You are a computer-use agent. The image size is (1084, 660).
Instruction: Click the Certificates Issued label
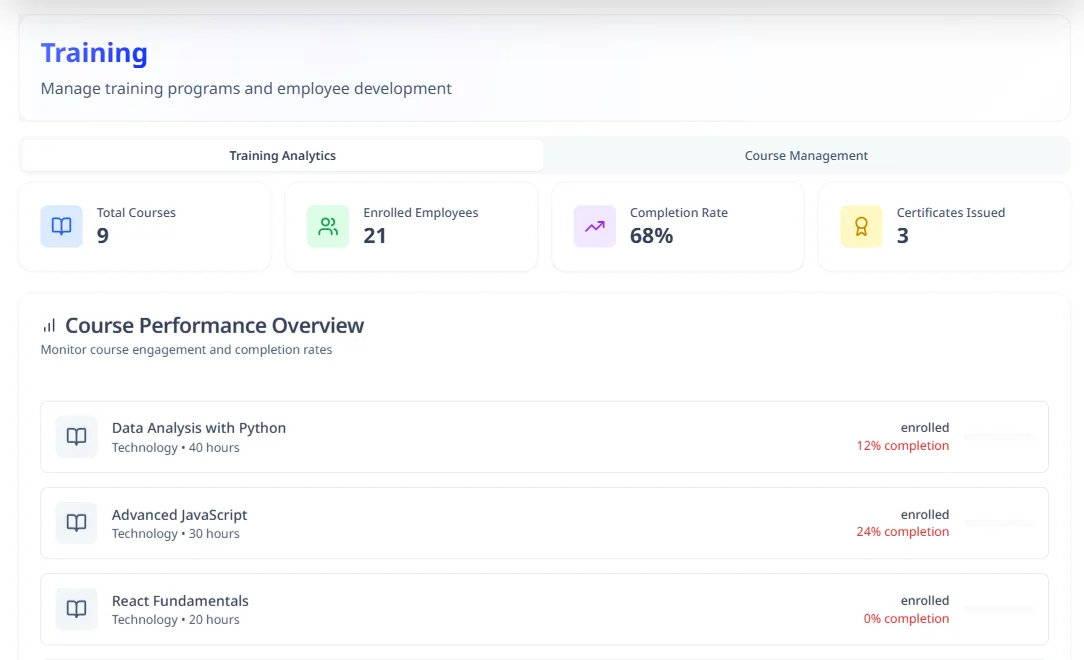pos(951,213)
